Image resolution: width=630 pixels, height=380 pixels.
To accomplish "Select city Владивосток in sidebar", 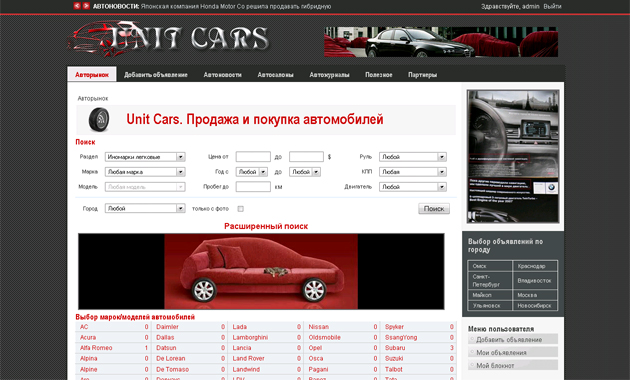I will pyautogui.click(x=535, y=280).
